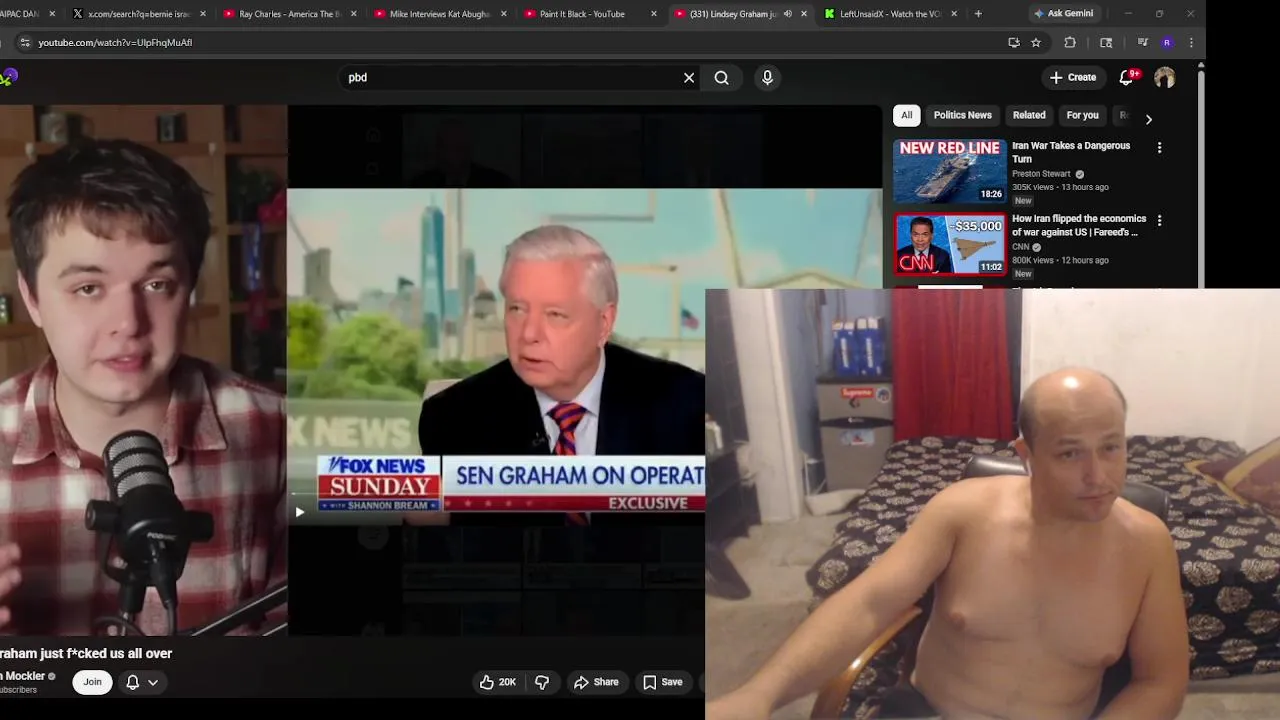The width and height of the screenshot is (1280, 720).
Task: Switch to Ray Charles America tab
Action: [290, 14]
